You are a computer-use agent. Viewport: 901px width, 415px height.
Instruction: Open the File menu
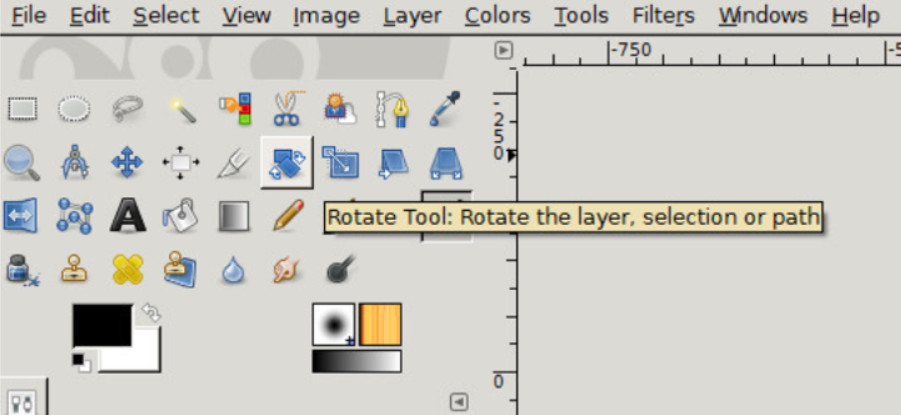(x=29, y=16)
